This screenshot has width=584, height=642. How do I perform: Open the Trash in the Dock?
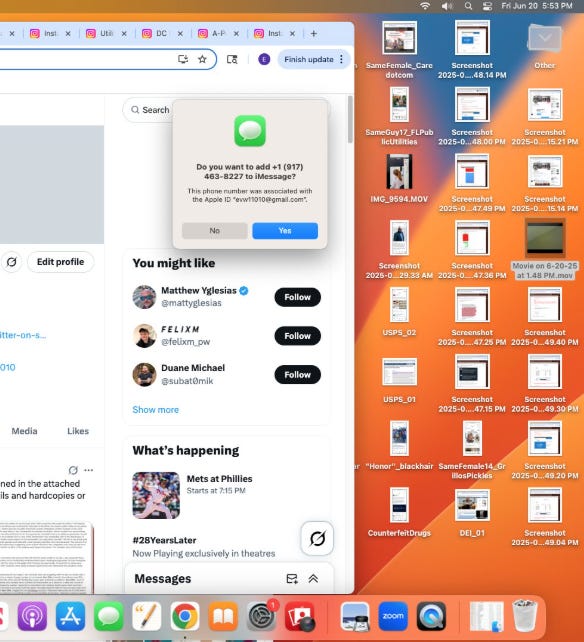coord(525,616)
